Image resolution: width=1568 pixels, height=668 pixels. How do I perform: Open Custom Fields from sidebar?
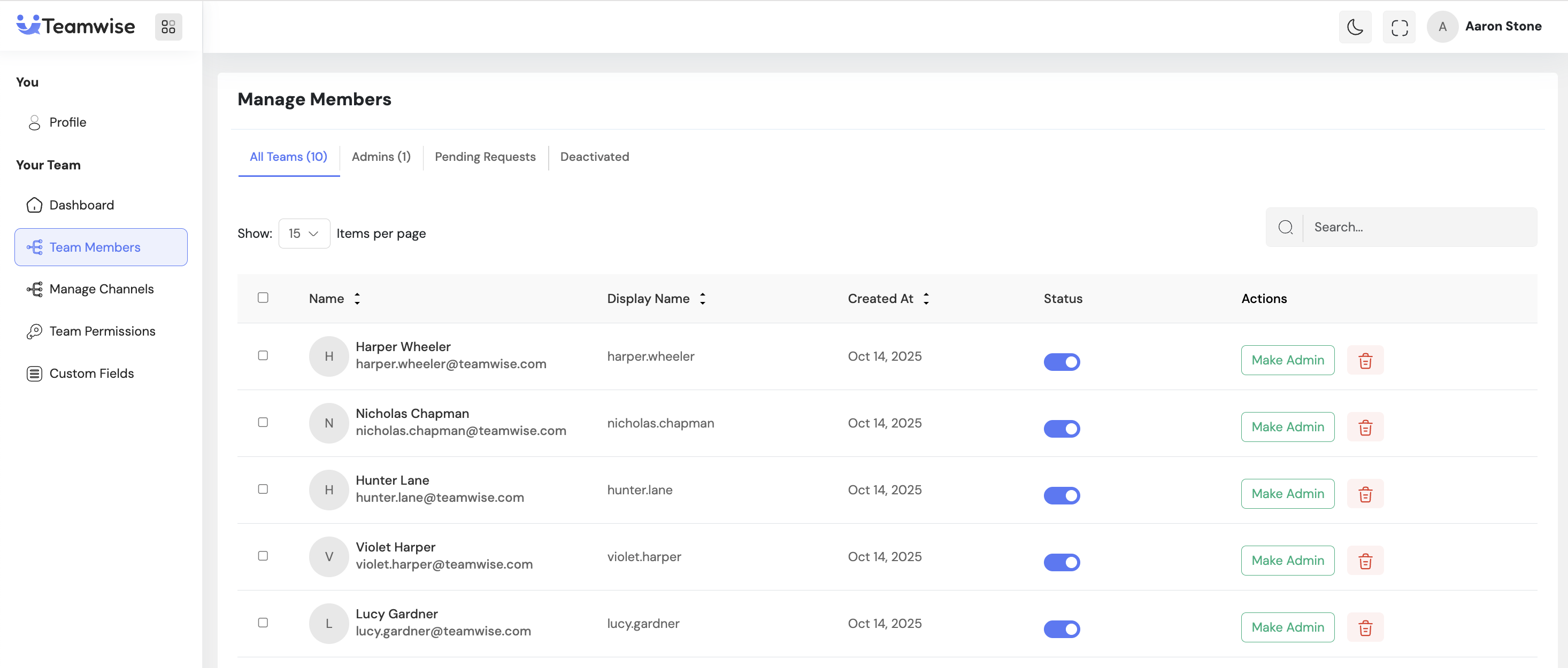(x=91, y=373)
